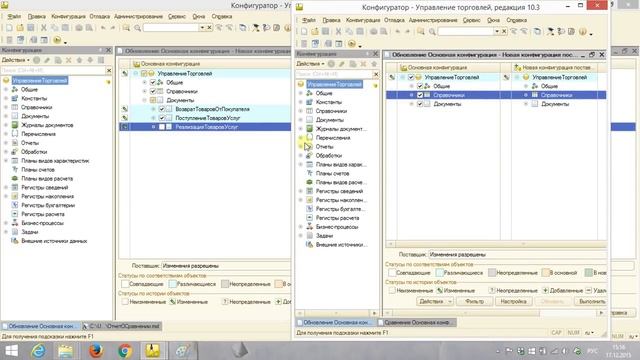The height and width of the screenshot is (360, 640).
Task: Click Redo arrow in front window toolbar
Action: [407, 31]
